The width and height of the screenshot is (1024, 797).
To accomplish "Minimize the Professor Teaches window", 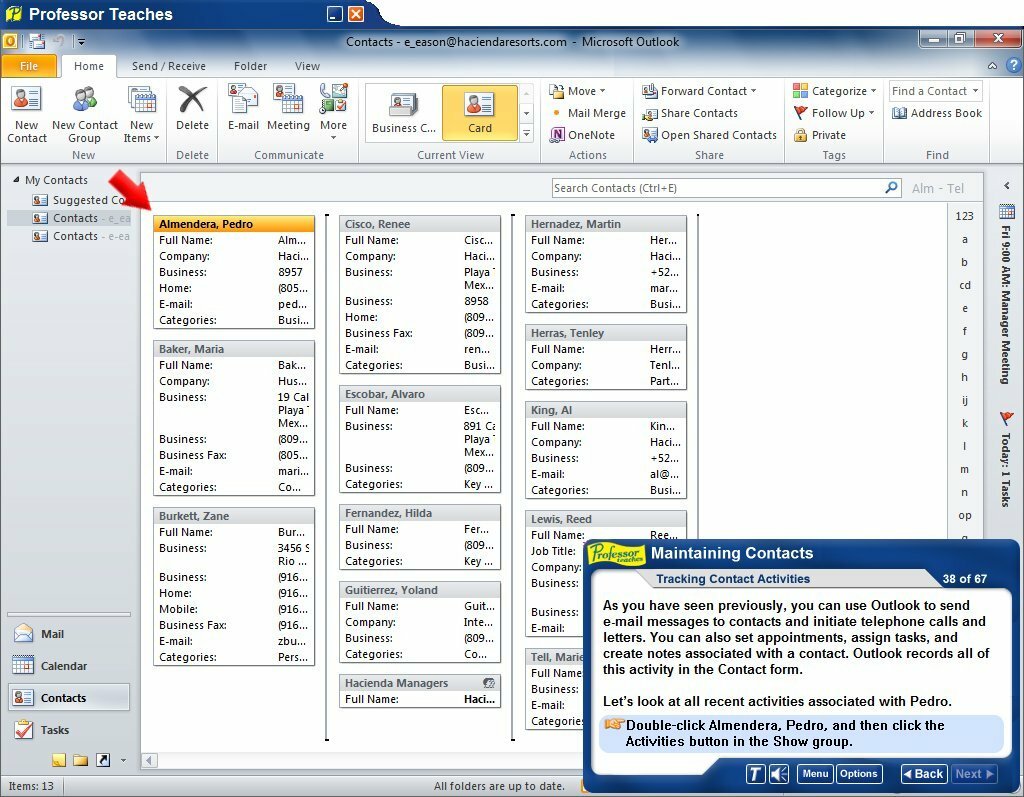I will coord(334,14).
